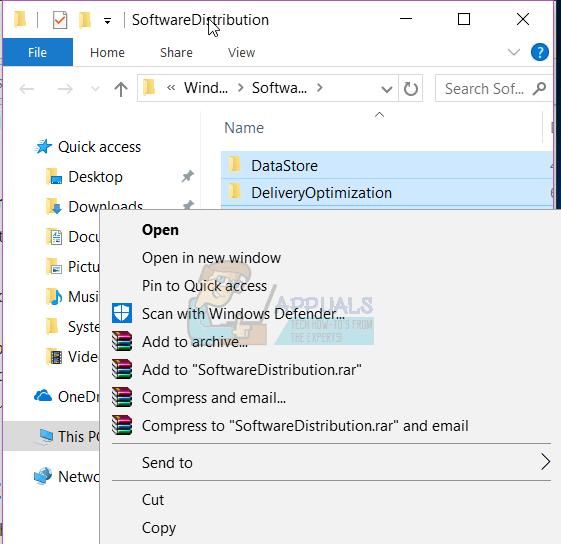Click the Send to menu entry
Viewport: 561px width, 544px height.
pos(167,463)
